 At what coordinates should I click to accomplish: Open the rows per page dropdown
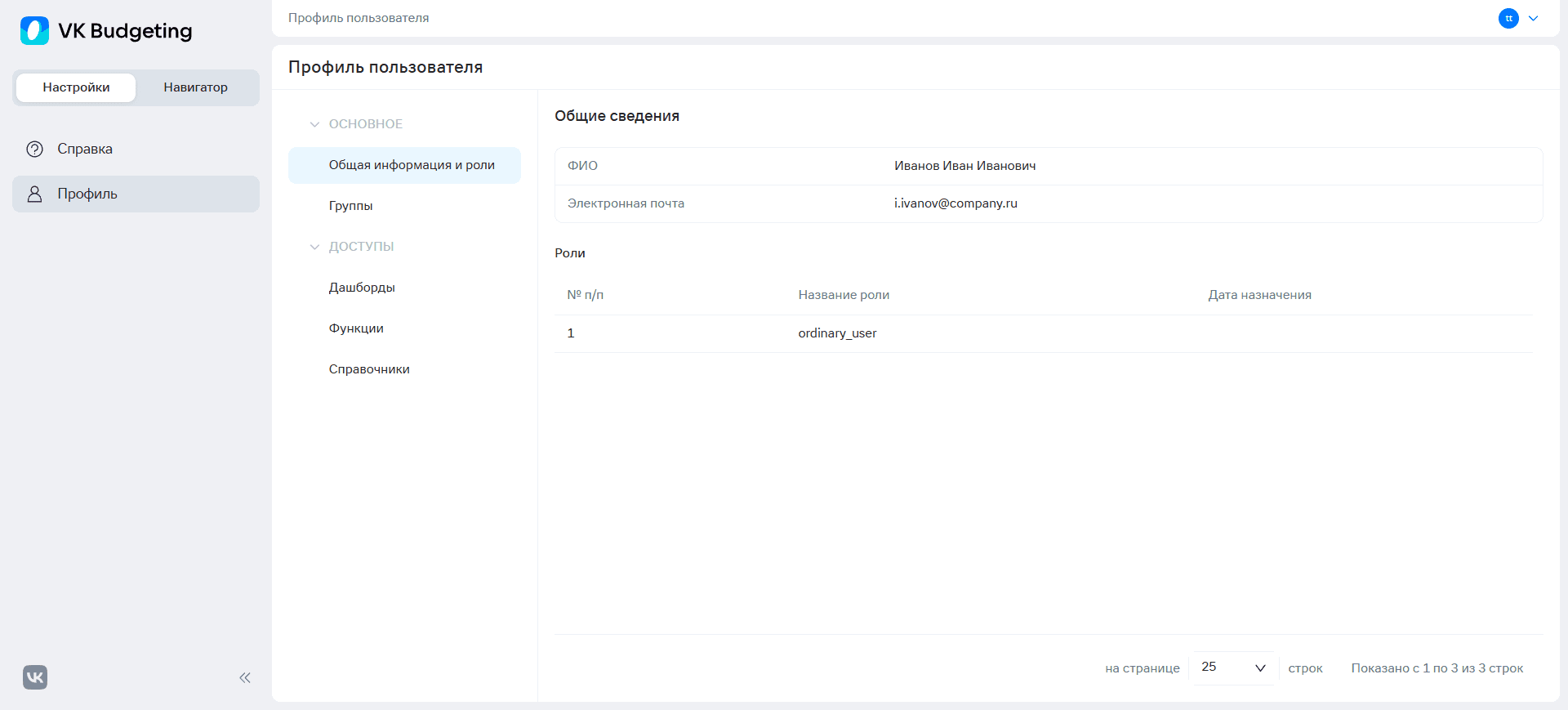[x=1233, y=668]
